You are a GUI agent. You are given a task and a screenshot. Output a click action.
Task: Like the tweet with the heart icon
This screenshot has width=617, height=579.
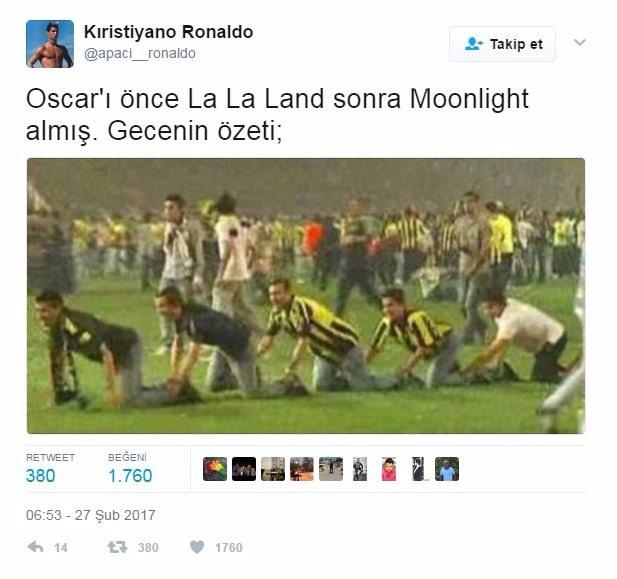(x=197, y=547)
